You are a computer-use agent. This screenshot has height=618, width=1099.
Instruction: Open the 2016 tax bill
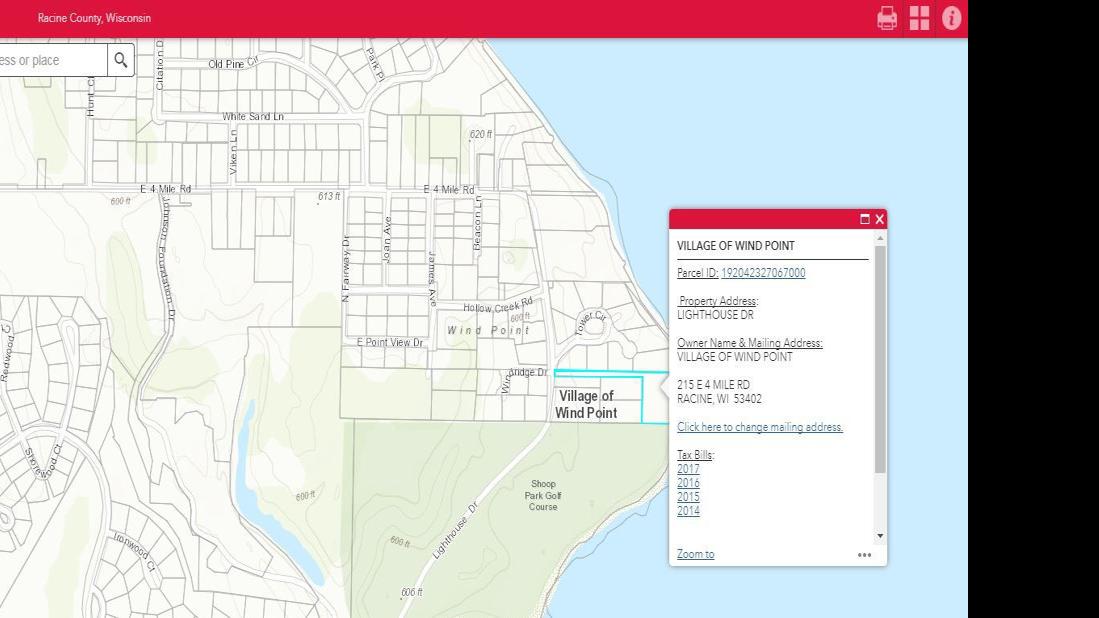688,483
